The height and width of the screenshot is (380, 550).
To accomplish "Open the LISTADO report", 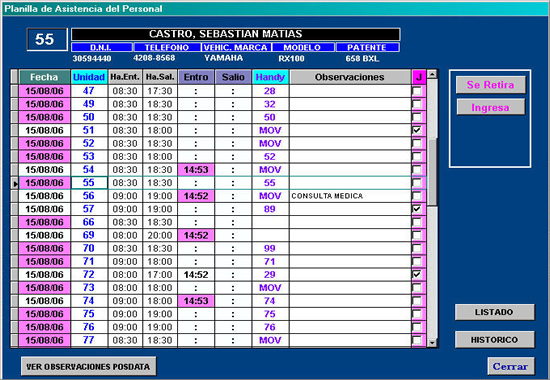I will coord(495,312).
